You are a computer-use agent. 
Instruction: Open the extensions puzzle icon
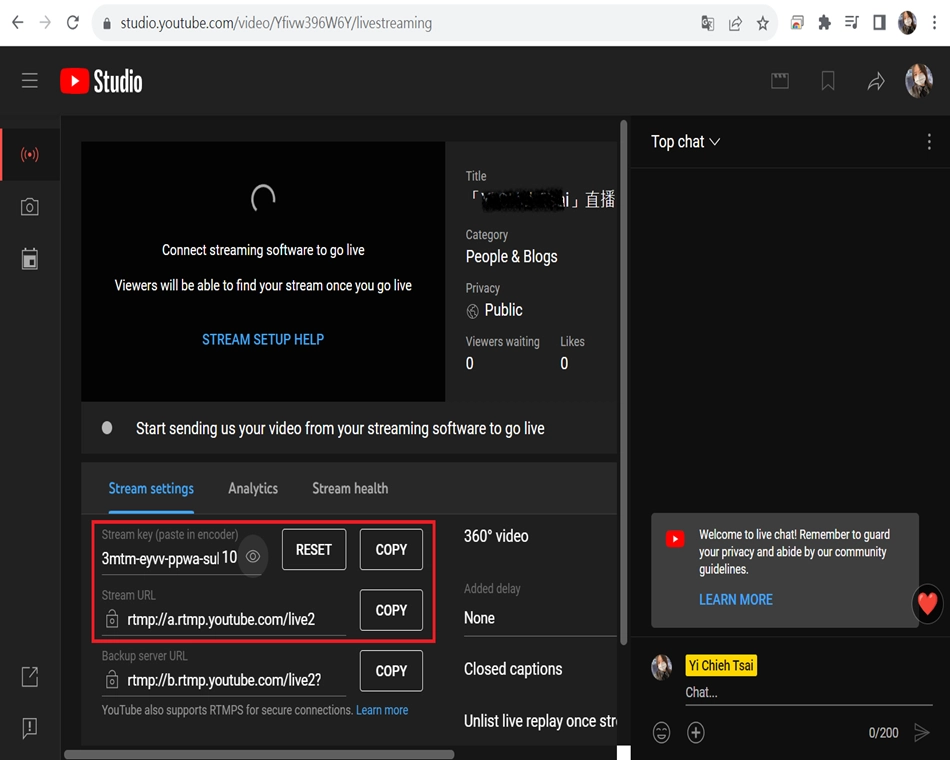(x=825, y=23)
